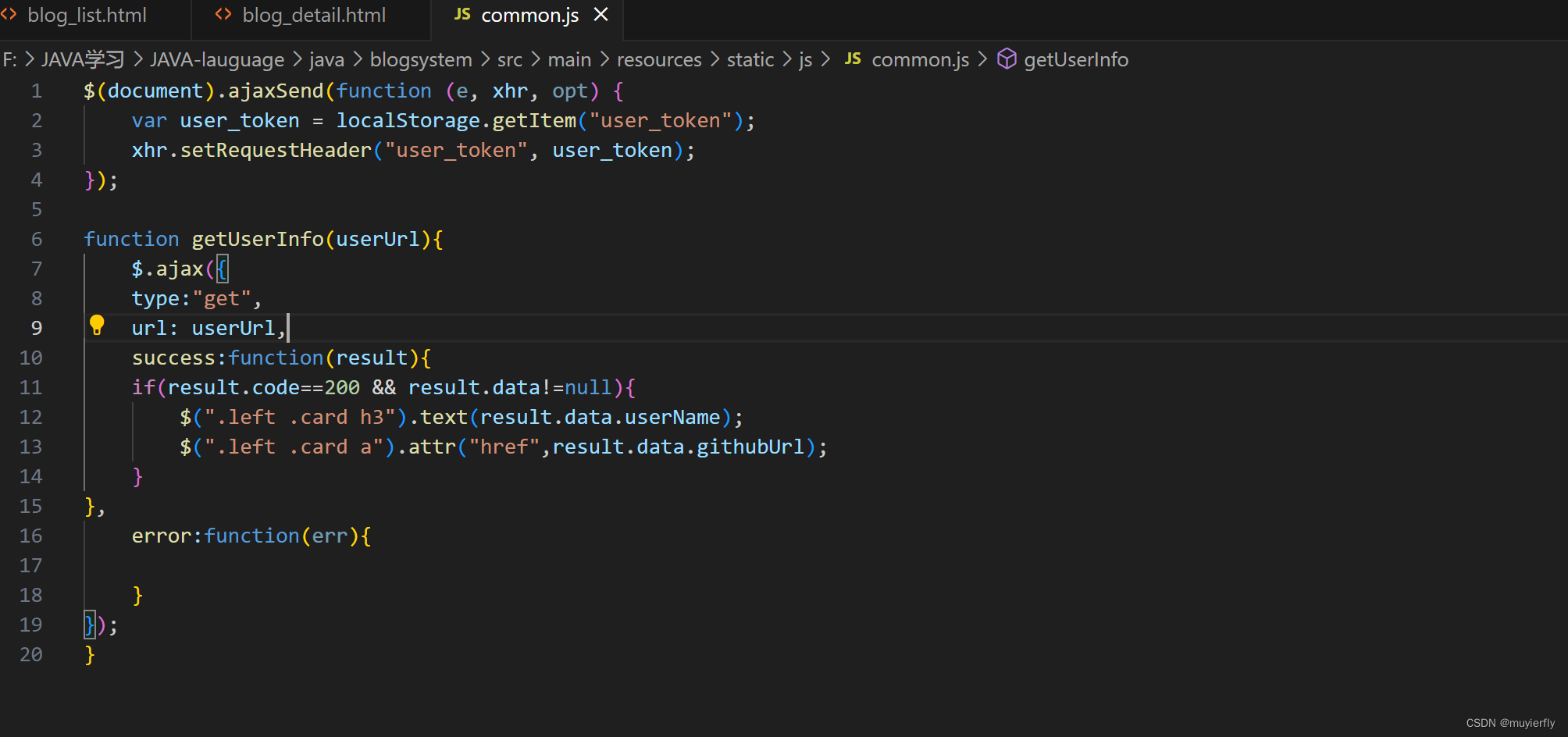Click "localStorage" on line 2

pyautogui.click(x=408, y=121)
